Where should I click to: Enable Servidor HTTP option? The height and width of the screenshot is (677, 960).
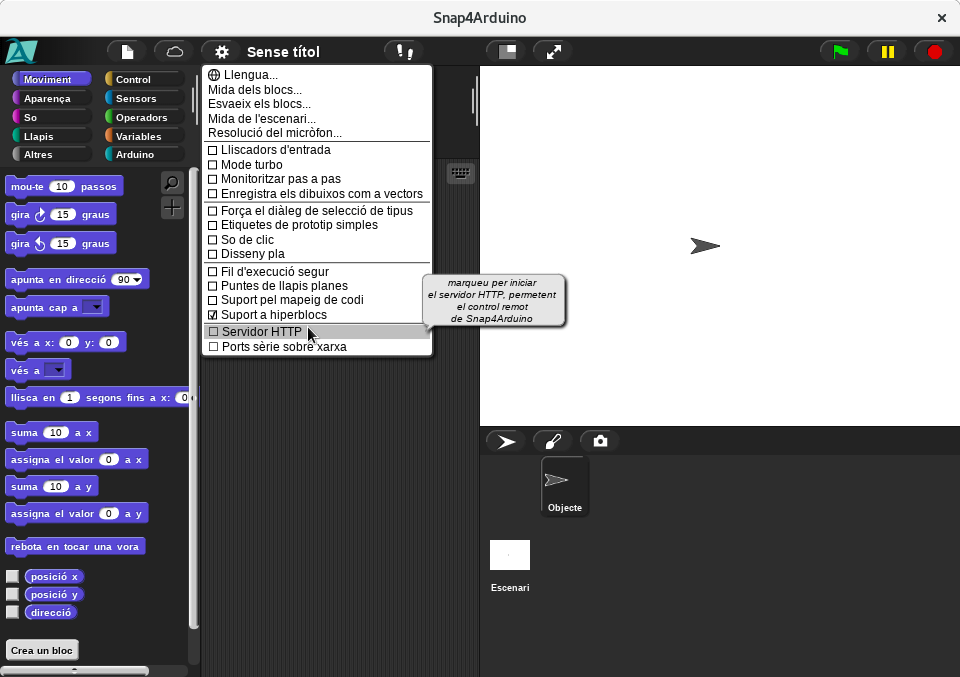(x=317, y=332)
